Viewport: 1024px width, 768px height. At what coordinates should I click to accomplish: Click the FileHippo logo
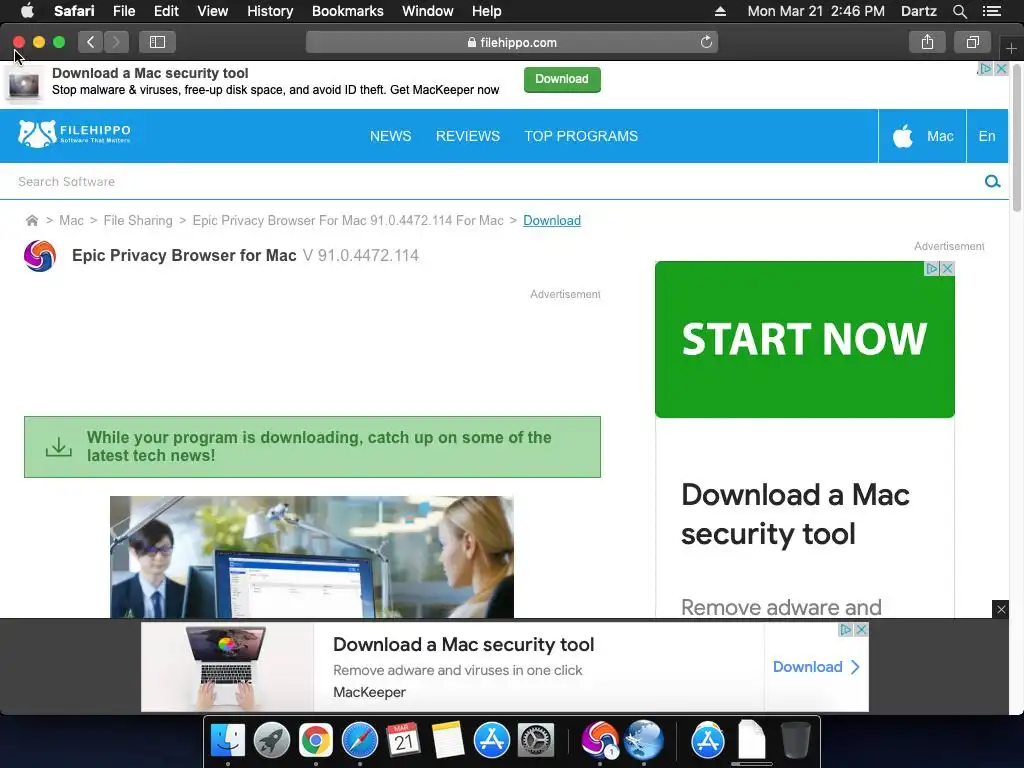(74, 133)
